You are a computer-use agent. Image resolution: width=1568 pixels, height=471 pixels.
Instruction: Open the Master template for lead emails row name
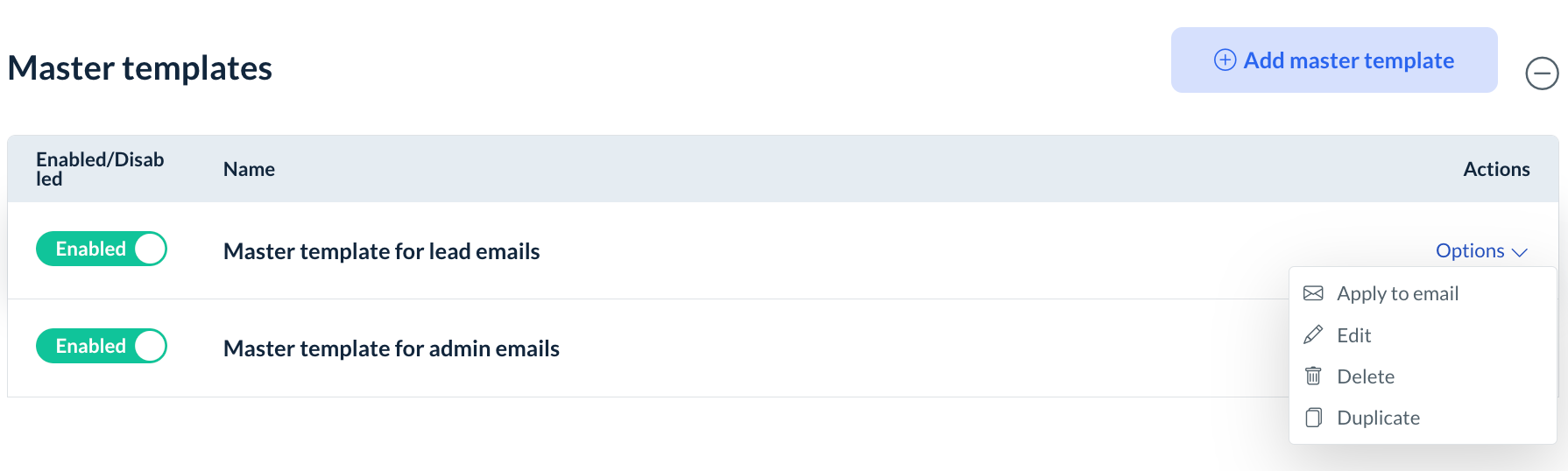pyautogui.click(x=381, y=251)
